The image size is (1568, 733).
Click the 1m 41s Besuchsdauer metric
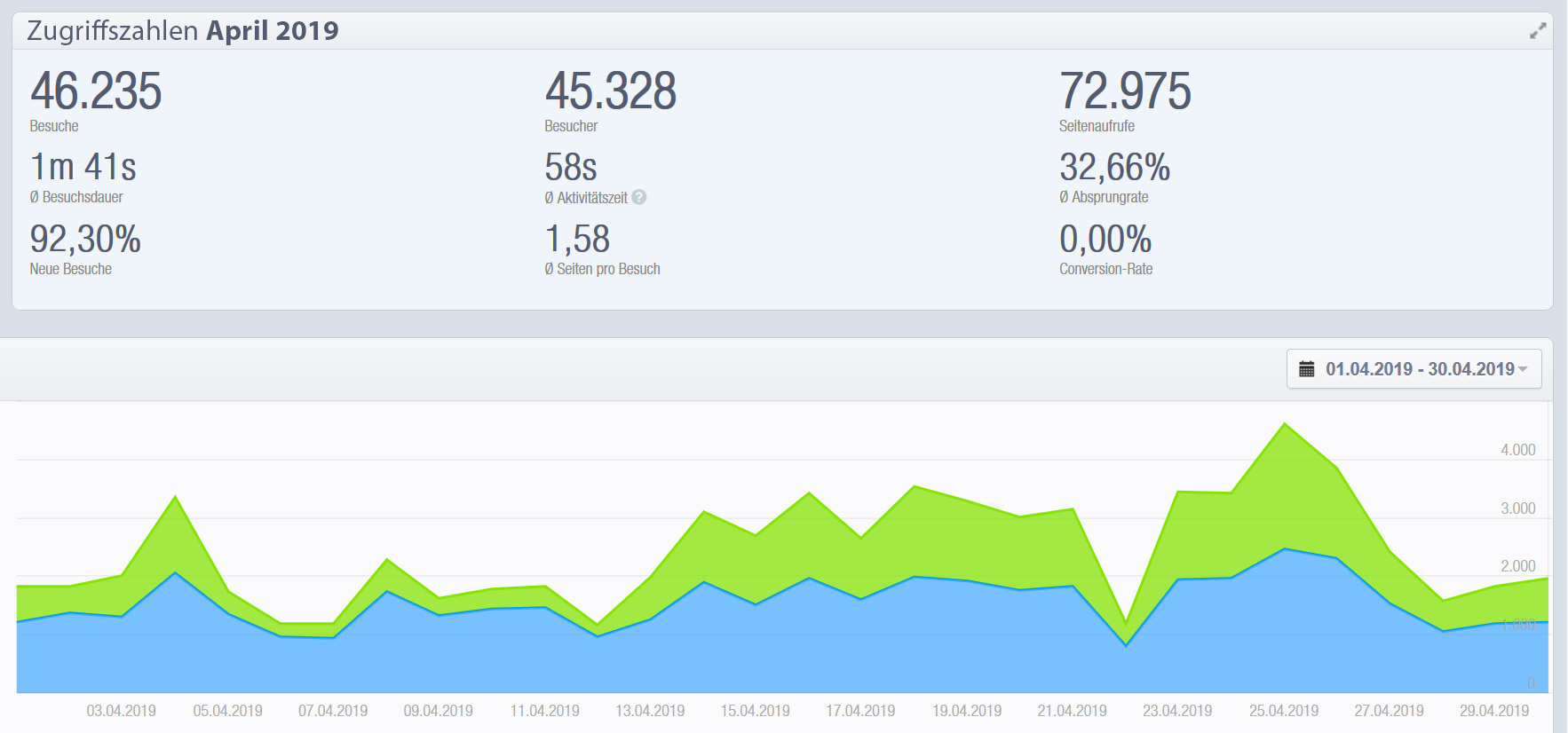pos(83,168)
